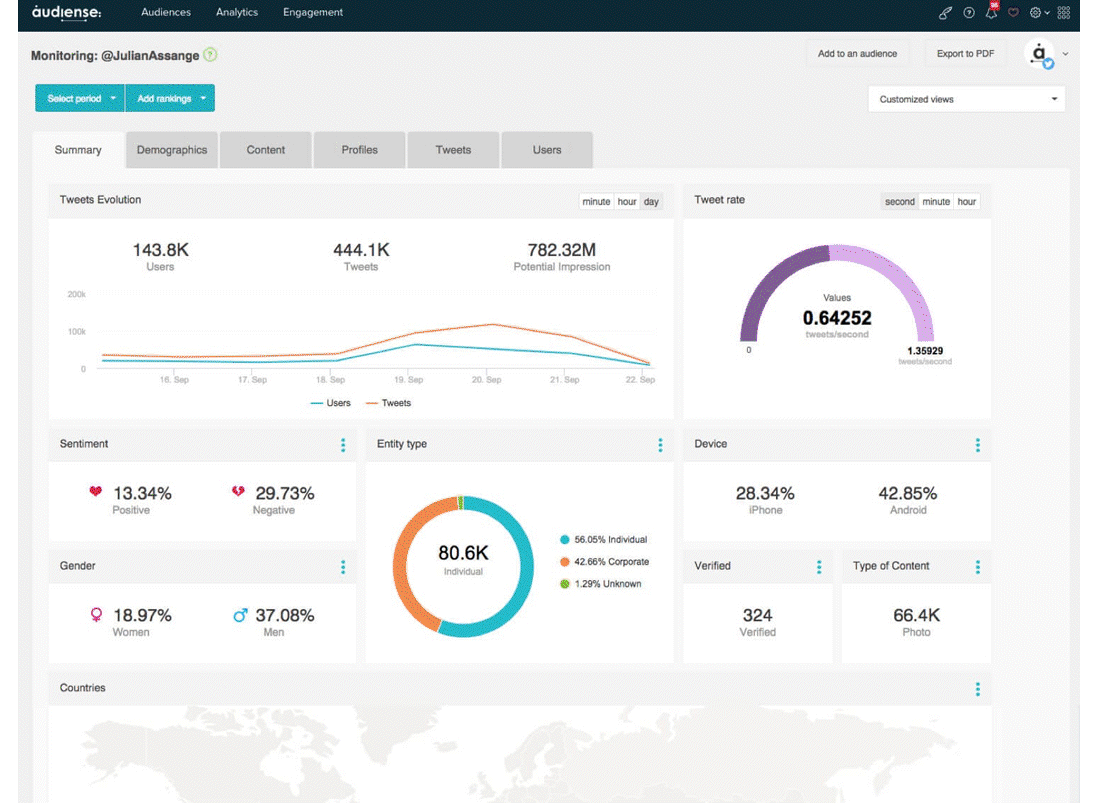Set Tweets Evolution granularity to hour
This screenshot has height=810, width=1100.
pyautogui.click(x=626, y=201)
